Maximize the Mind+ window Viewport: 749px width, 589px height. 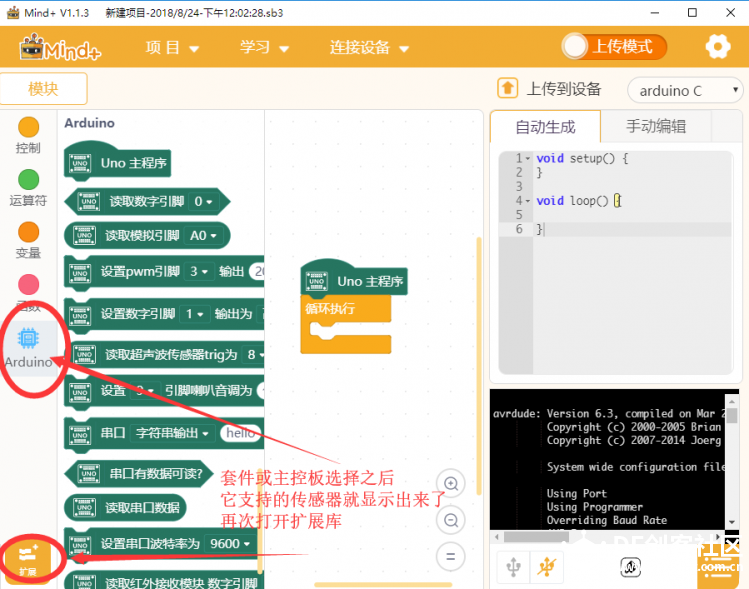coord(692,13)
